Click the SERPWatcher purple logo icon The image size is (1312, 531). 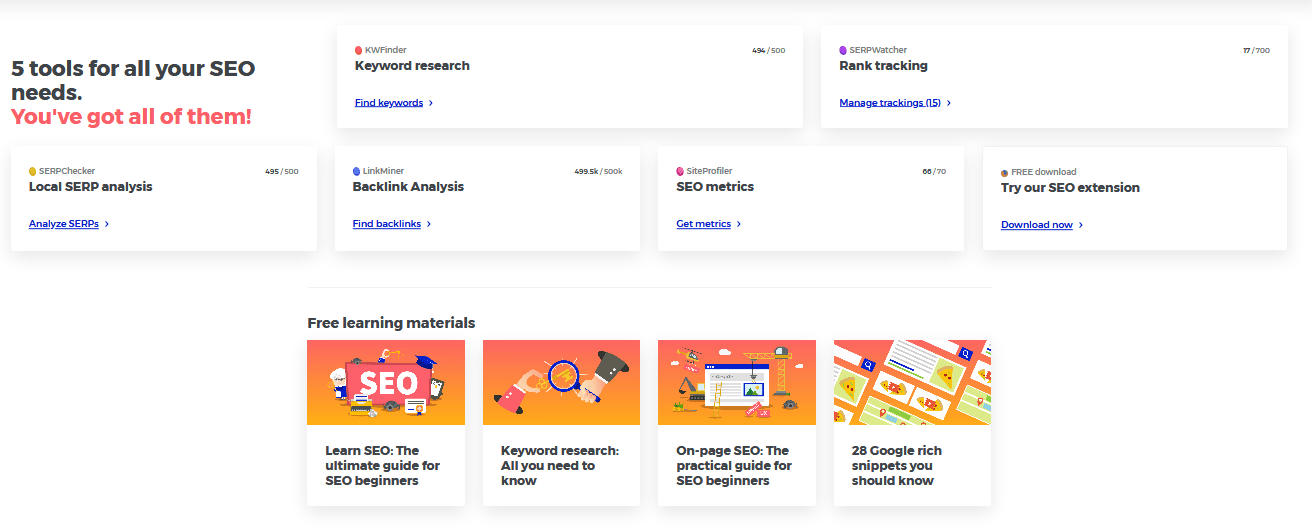pos(843,50)
